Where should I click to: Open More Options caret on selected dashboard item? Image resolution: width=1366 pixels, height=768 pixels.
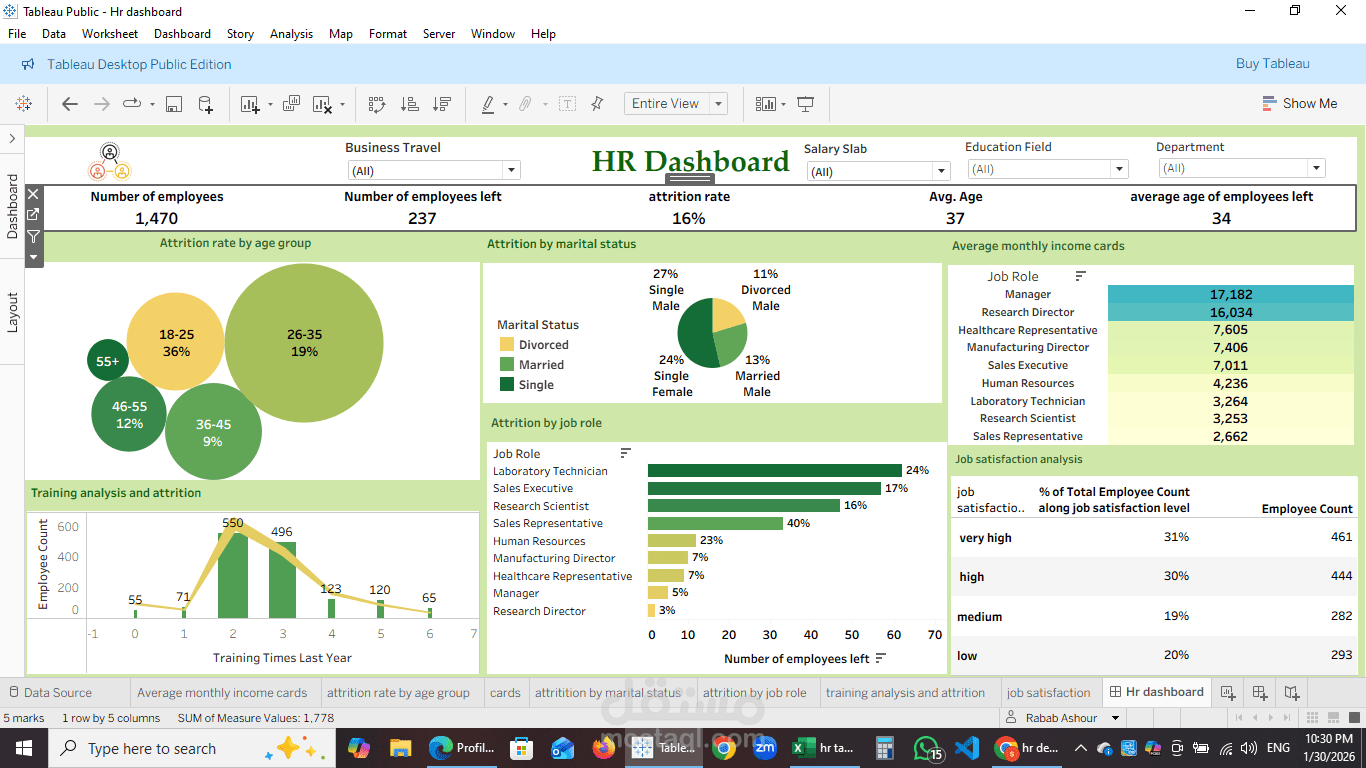33,257
